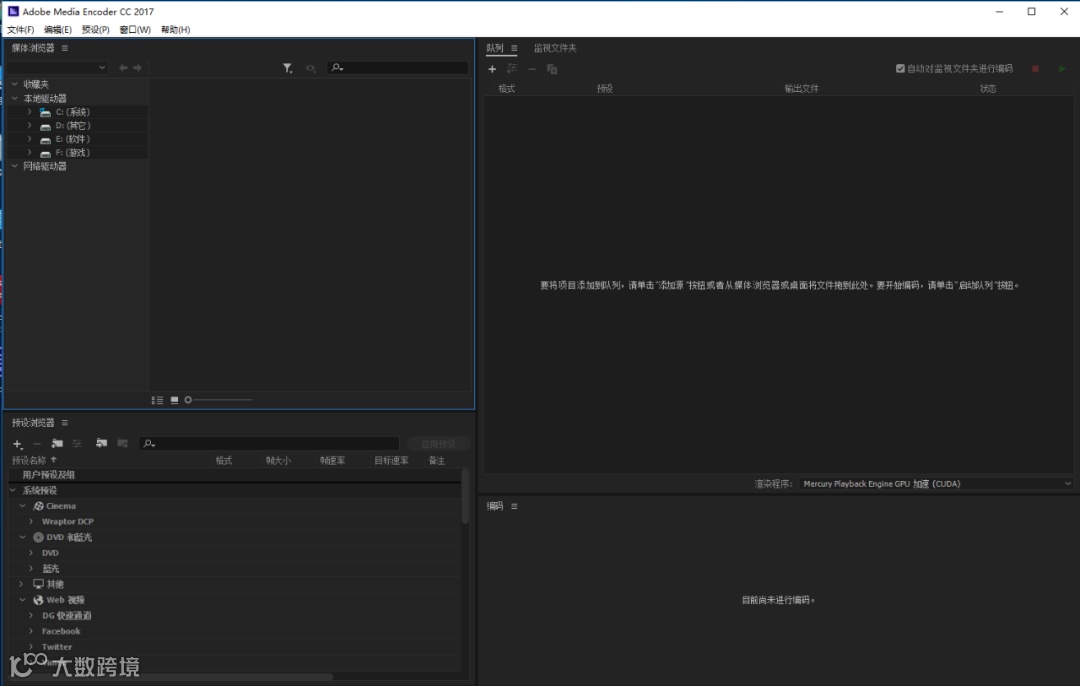Expand the Wraptor DCP presets
The width and height of the screenshot is (1080, 686).
coord(31,521)
